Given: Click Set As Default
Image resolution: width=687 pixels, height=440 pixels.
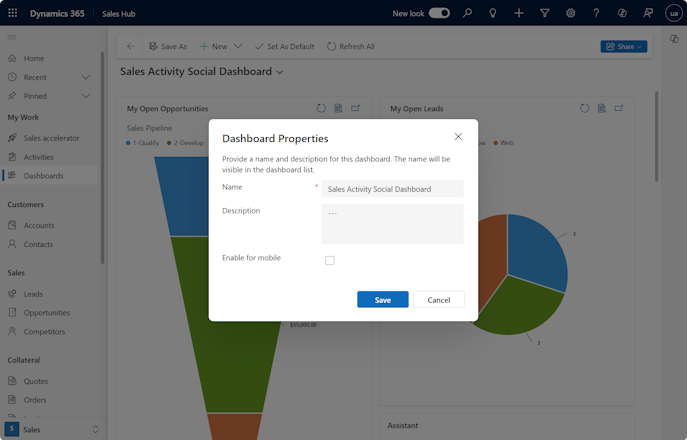Looking at the screenshot, I should [285, 46].
